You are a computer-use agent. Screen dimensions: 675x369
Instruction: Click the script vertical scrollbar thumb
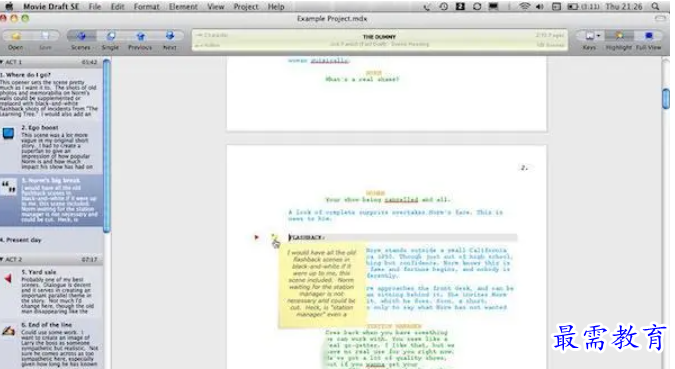(x=666, y=98)
